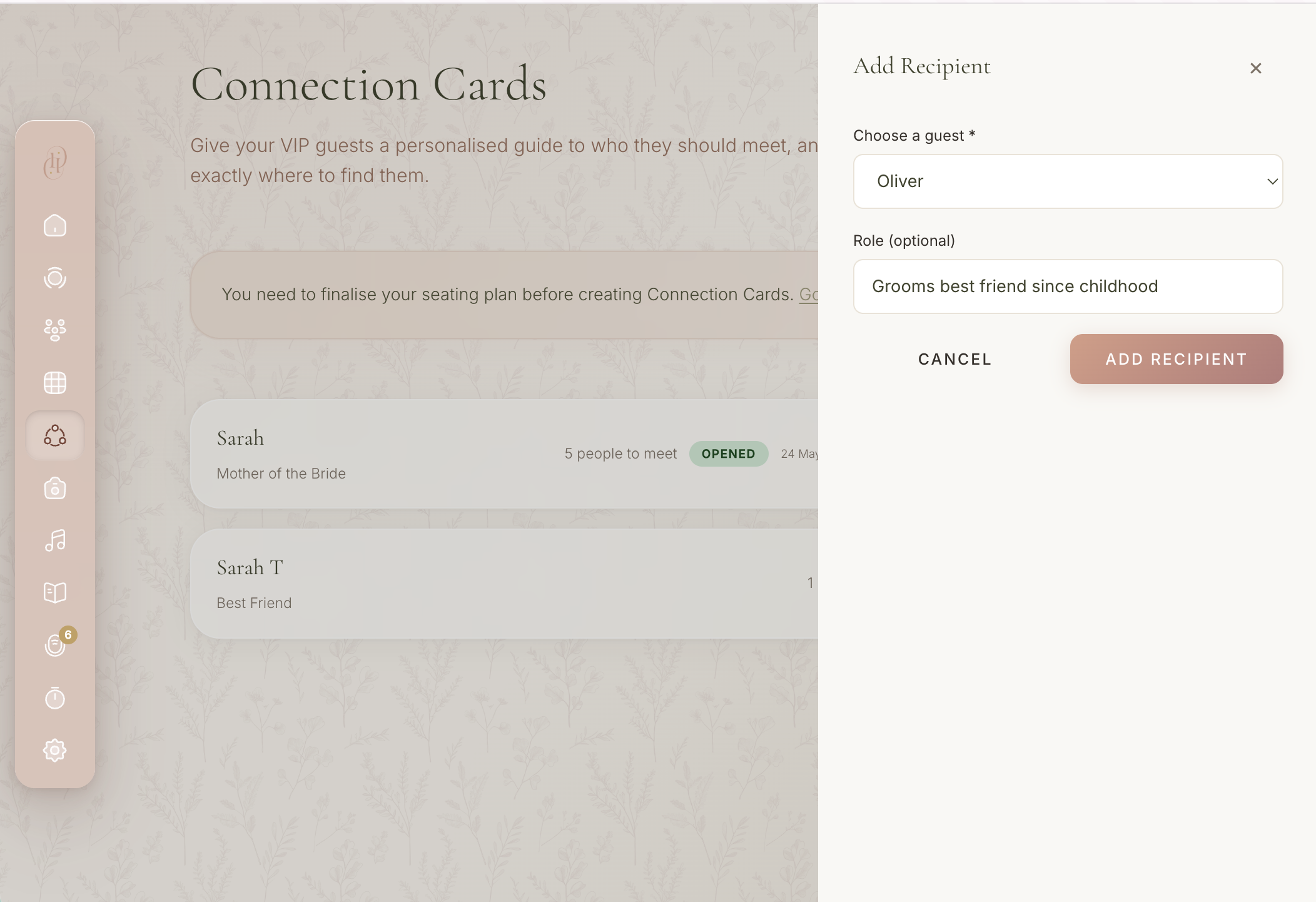Click the OPENED status badge
1316x902 pixels.
click(729, 454)
